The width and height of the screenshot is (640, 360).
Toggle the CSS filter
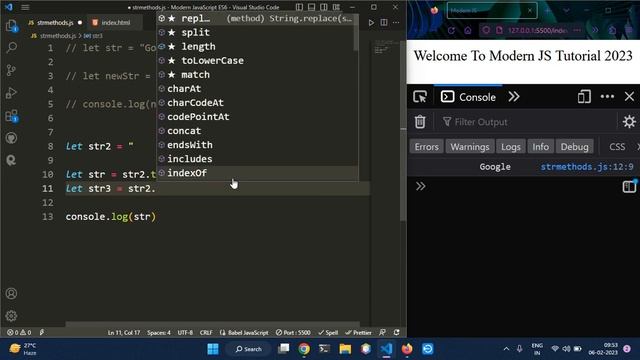[617, 147]
